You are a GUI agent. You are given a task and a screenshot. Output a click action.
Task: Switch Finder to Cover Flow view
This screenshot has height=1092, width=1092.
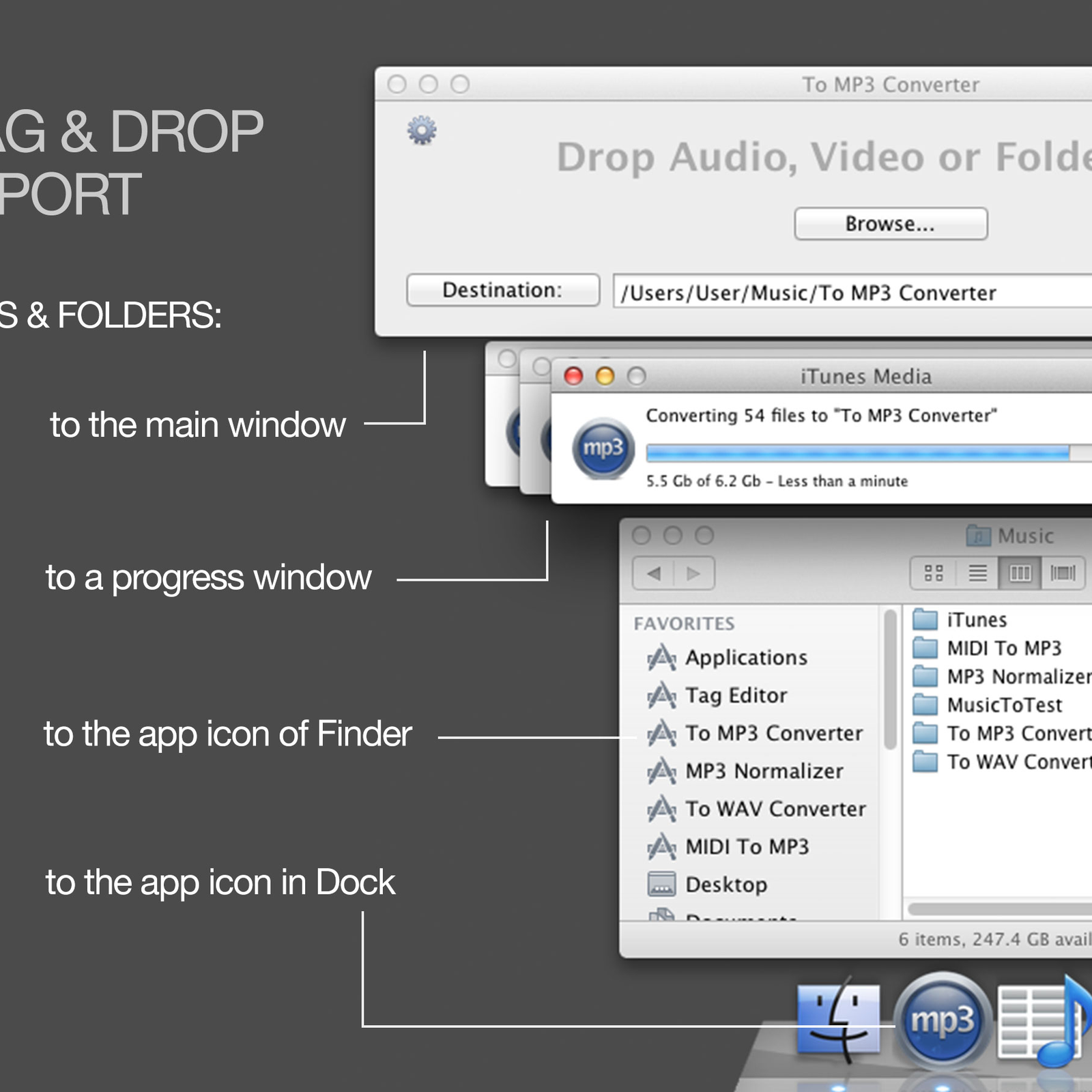point(1063,573)
